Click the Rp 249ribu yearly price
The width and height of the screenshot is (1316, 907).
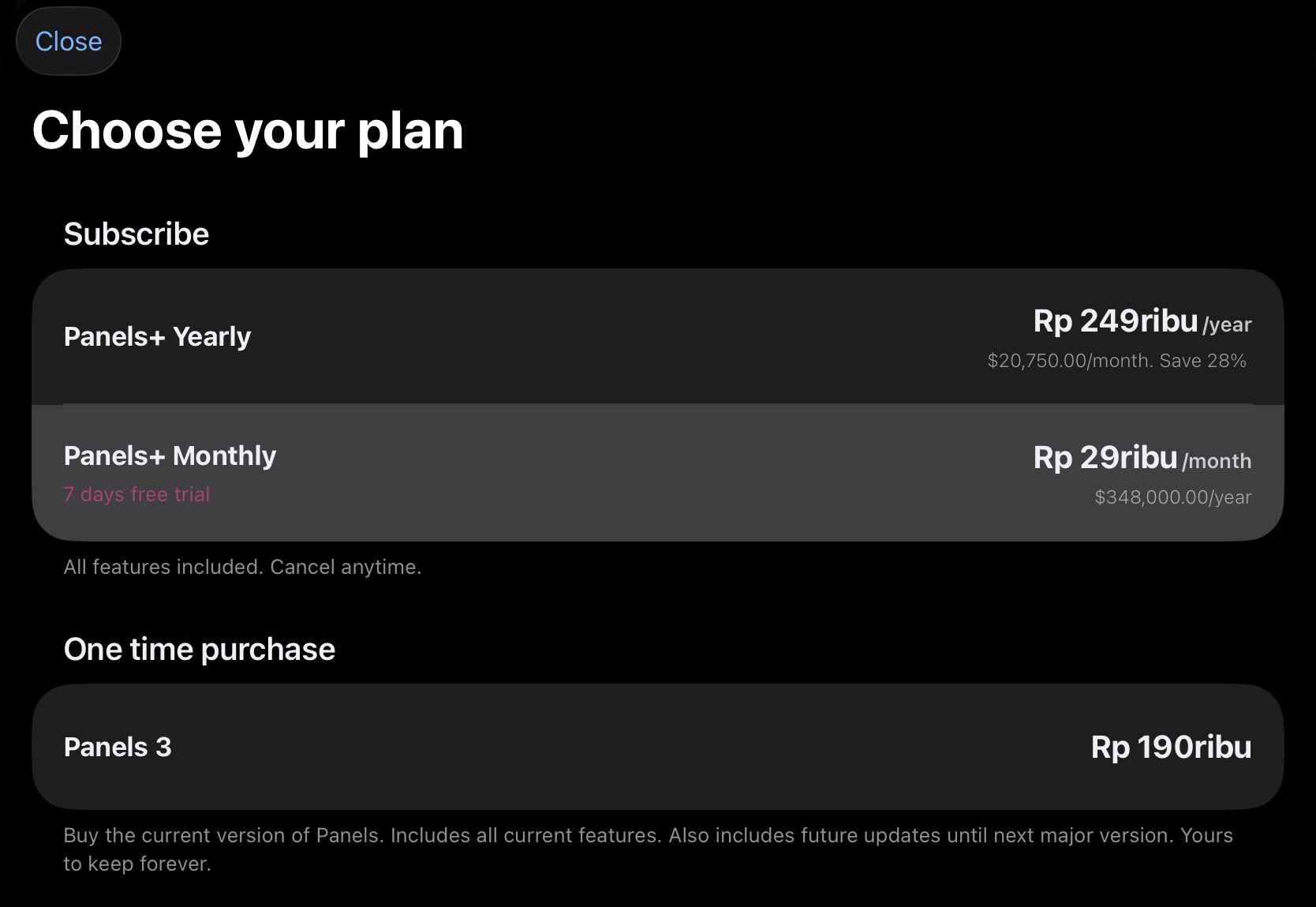(1115, 321)
